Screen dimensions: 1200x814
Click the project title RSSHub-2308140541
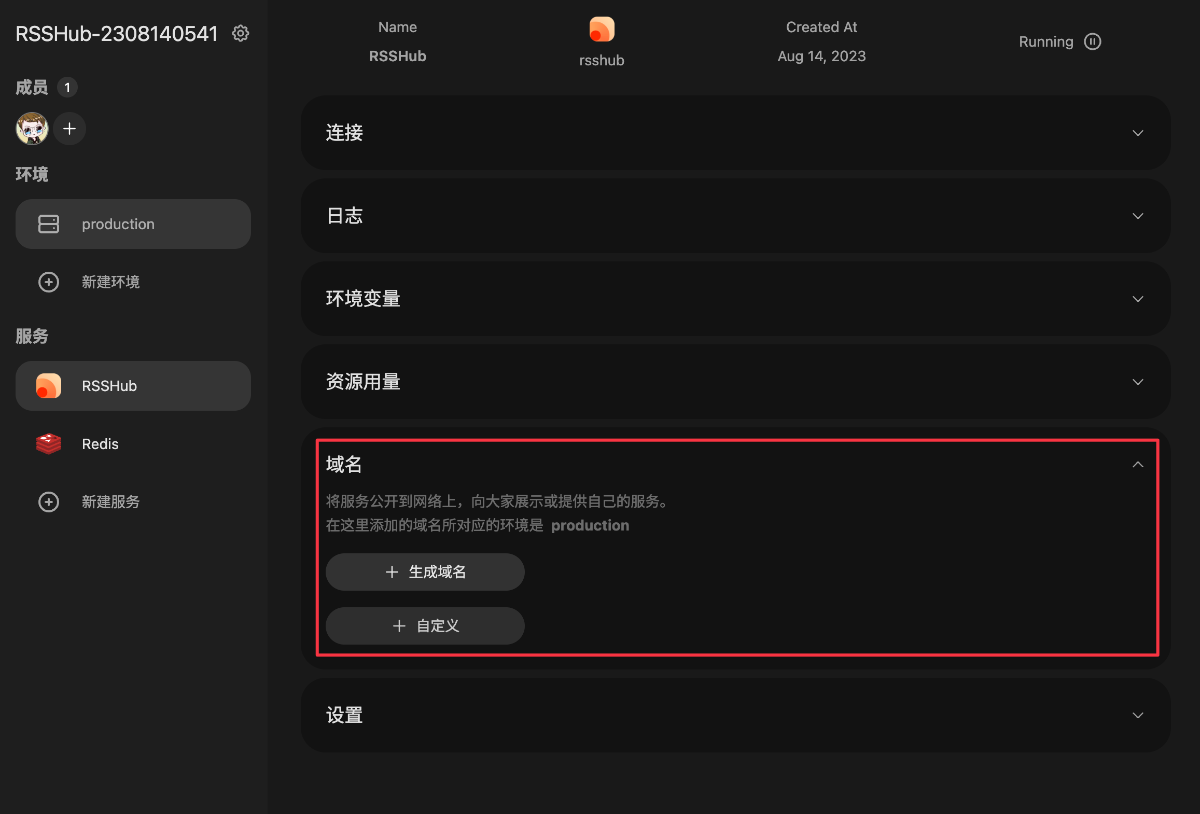pyautogui.click(x=117, y=33)
